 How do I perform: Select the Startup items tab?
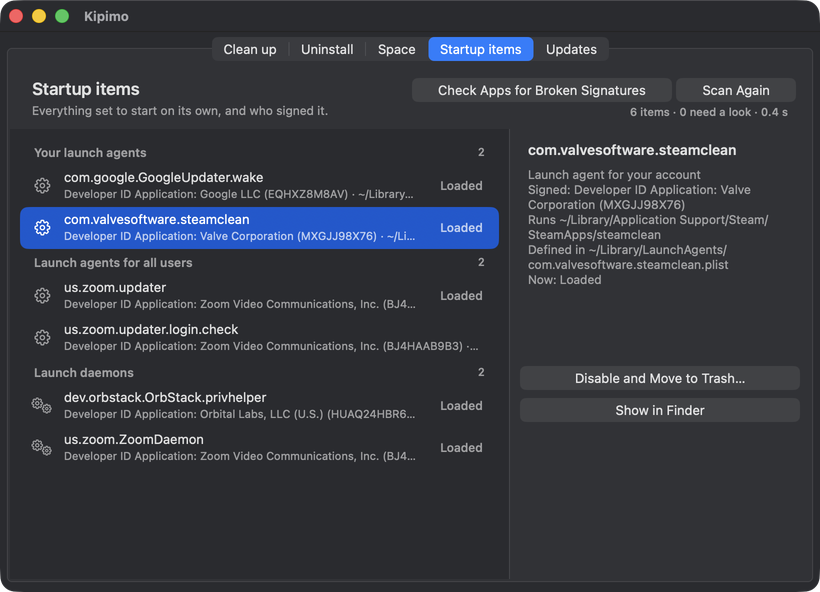[x=481, y=49]
